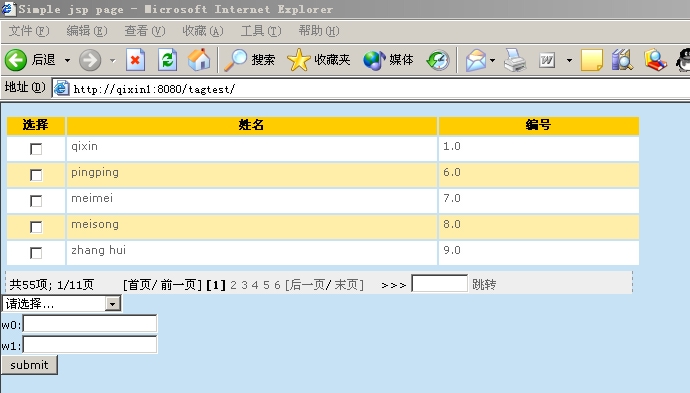Select the zhang hui row checkbox

point(36,253)
